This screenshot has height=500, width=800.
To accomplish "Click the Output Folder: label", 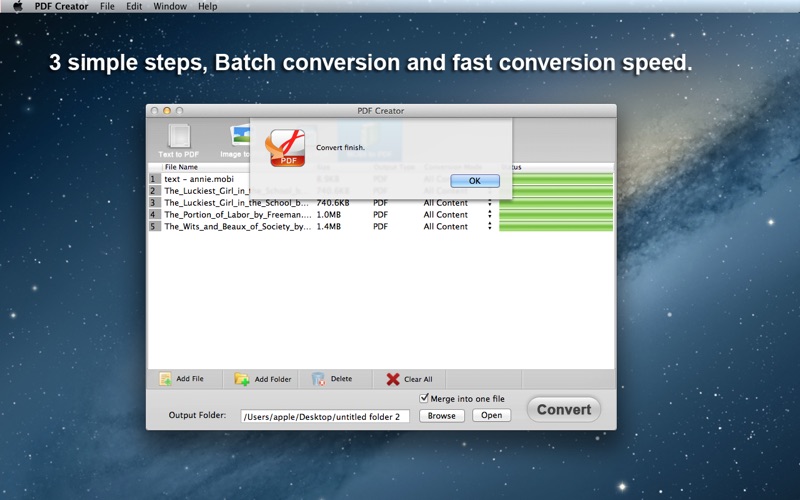I will click(x=197, y=415).
